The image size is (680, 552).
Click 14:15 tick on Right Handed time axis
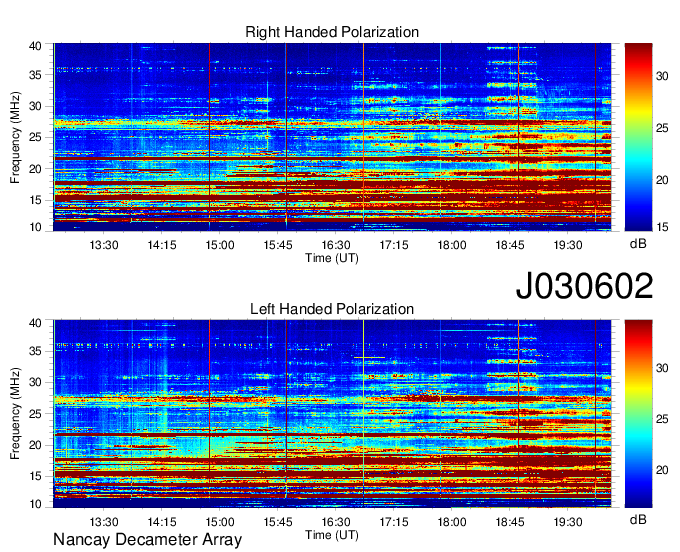tap(162, 245)
